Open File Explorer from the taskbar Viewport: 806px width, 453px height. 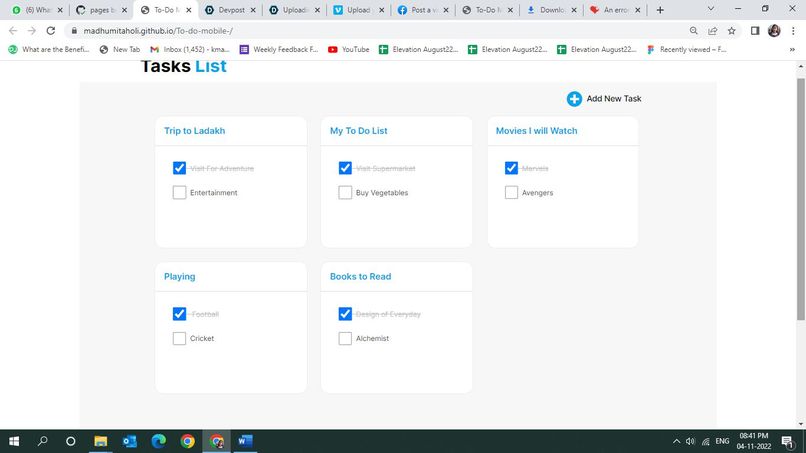pos(100,441)
